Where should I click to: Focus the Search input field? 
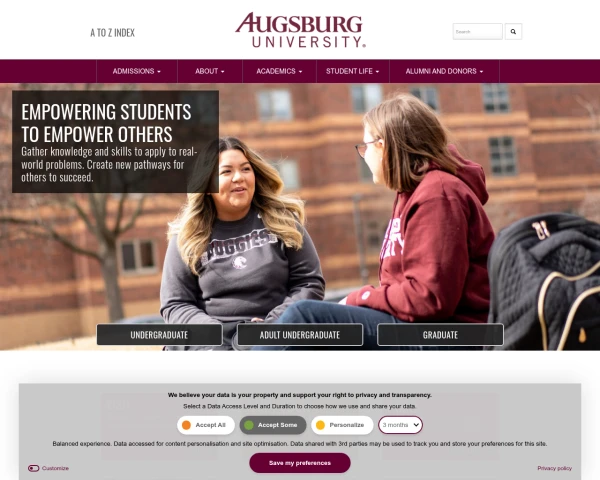[x=478, y=32]
